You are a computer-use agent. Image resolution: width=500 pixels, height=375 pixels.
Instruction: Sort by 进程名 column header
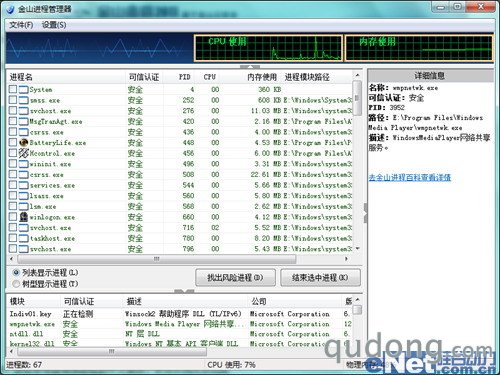pos(66,77)
